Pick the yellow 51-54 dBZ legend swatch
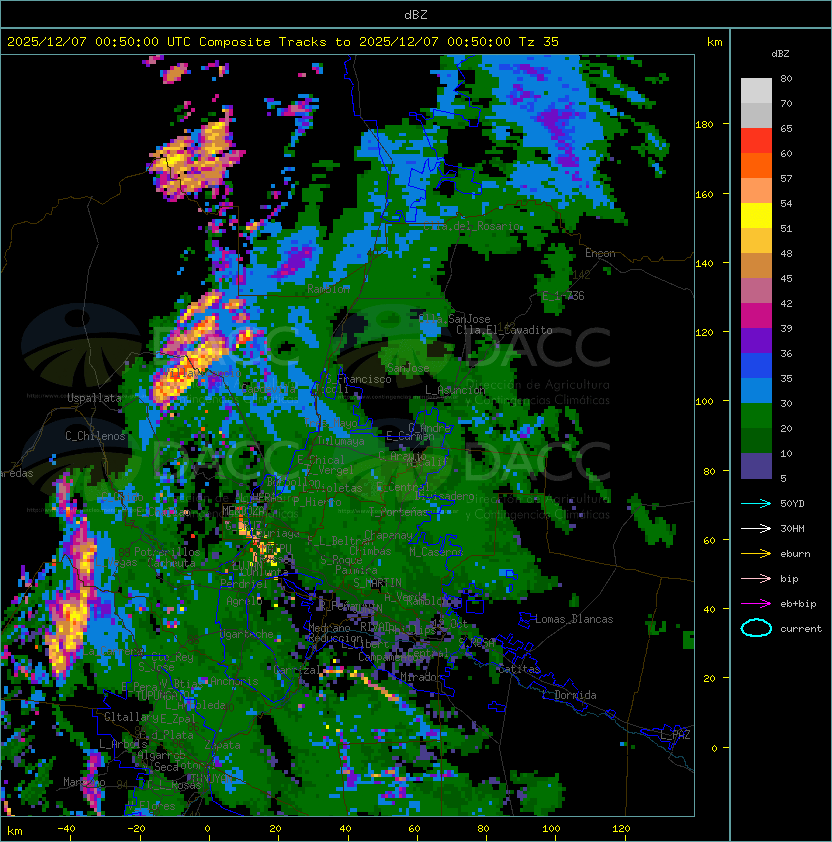This screenshot has width=832, height=842. point(756,216)
